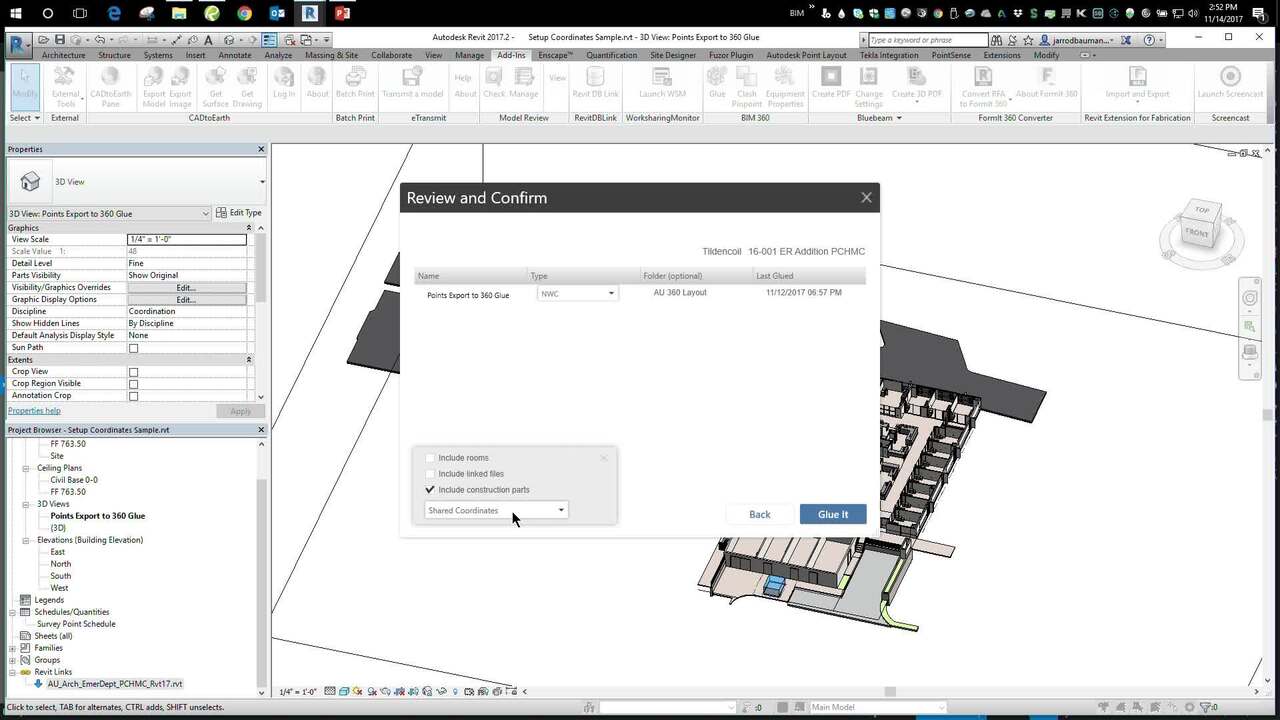Open Massing & Site tab
This screenshot has height=720, width=1280.
point(332,55)
